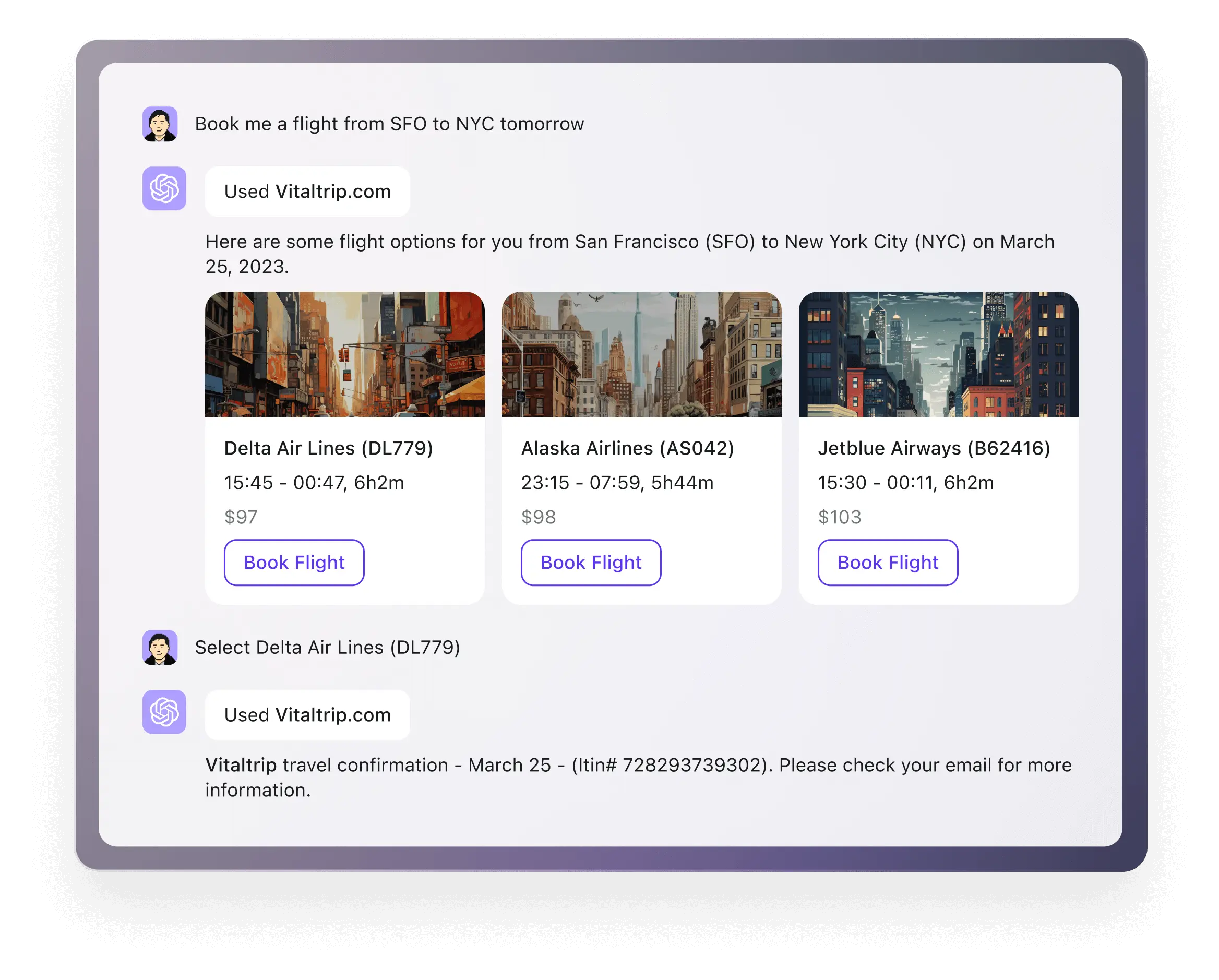Open the Alaska Airlines card skyline image

[x=641, y=354]
